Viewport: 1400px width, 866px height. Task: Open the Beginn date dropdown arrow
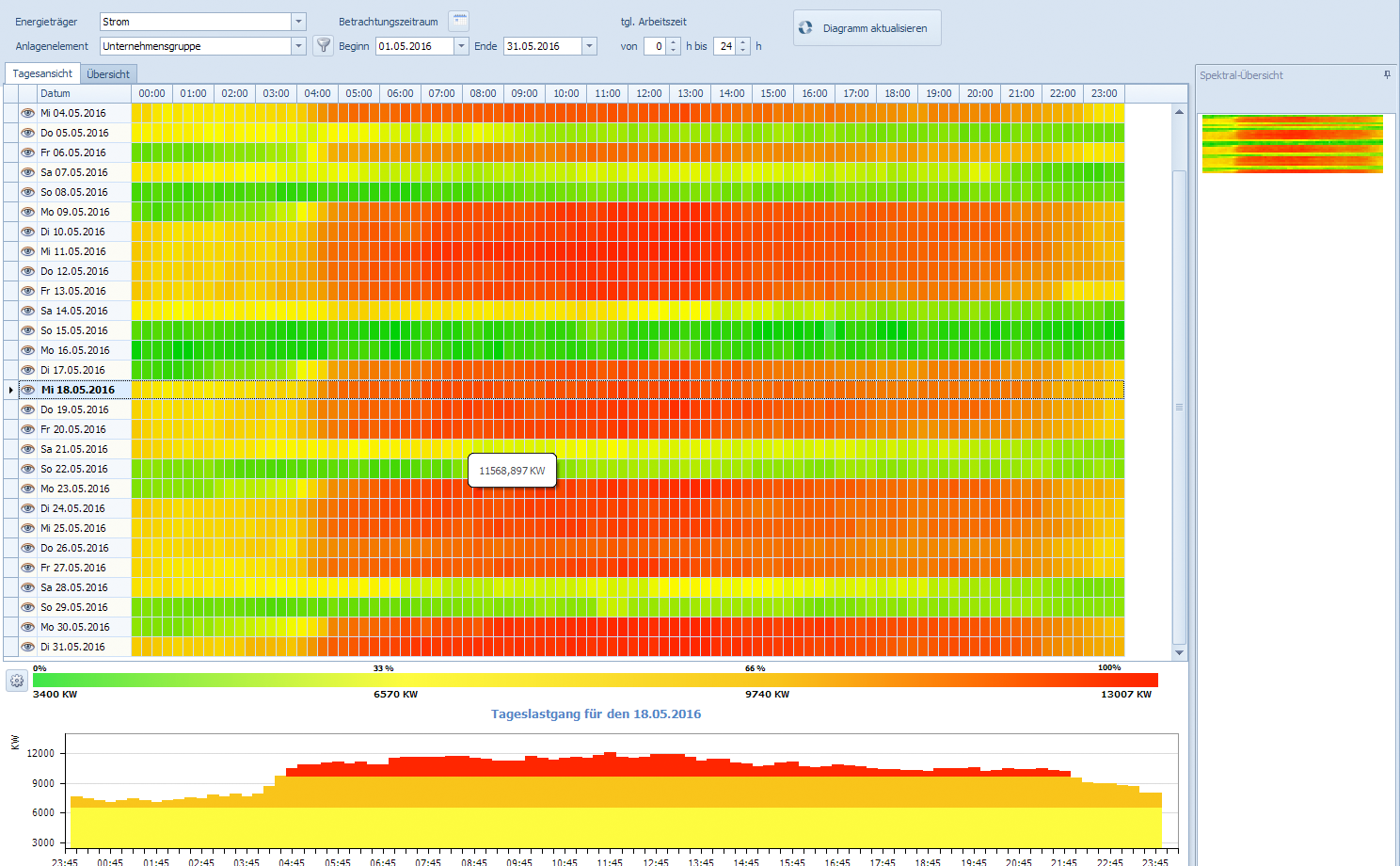[461, 46]
